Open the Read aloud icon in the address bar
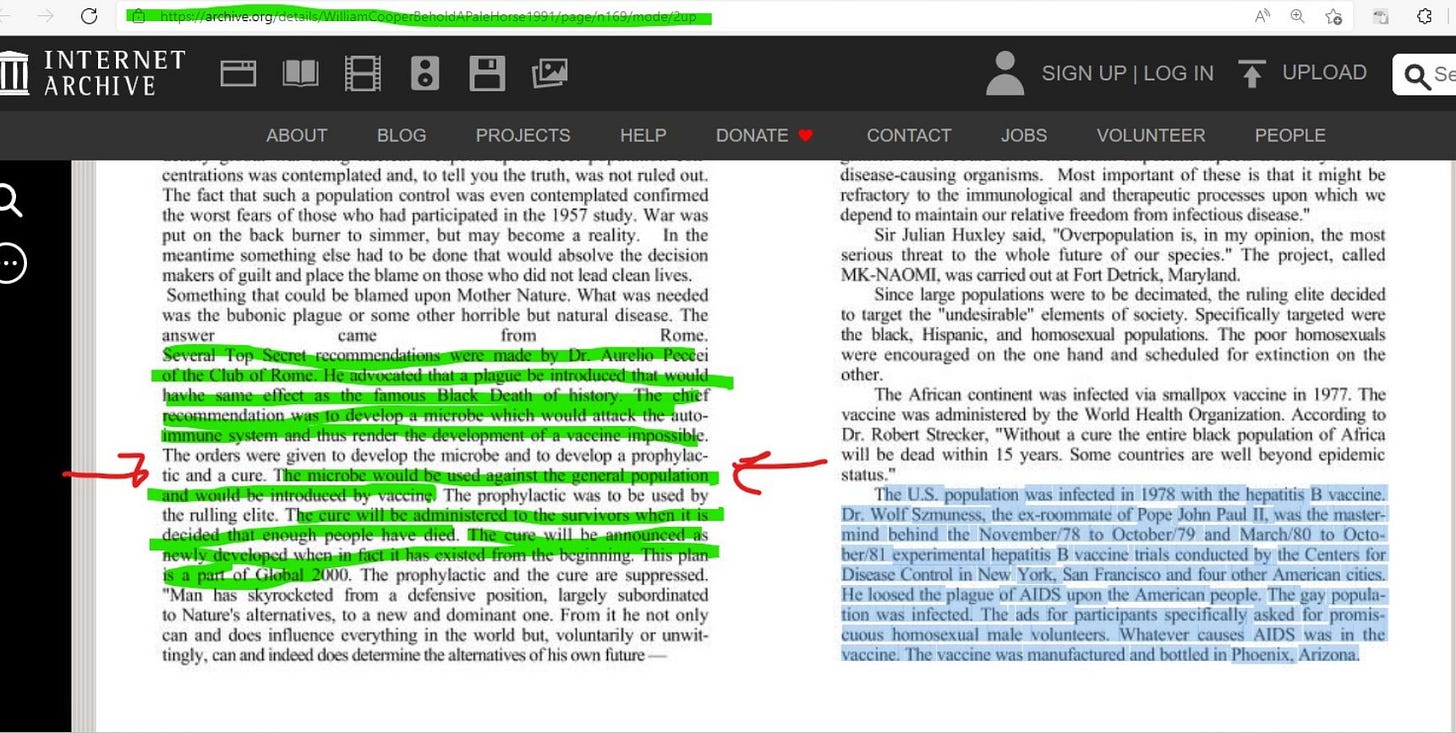 click(1263, 16)
